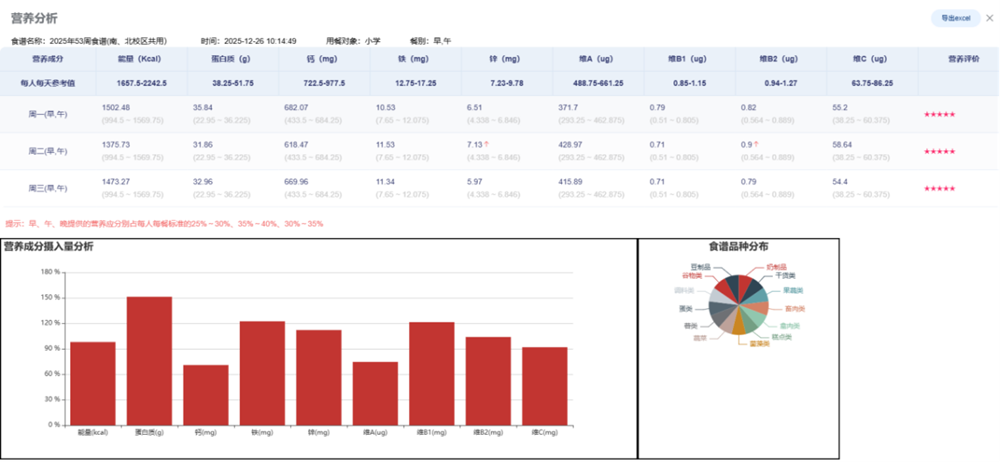Click the 铁(mg) bar in the chart

coord(262,372)
